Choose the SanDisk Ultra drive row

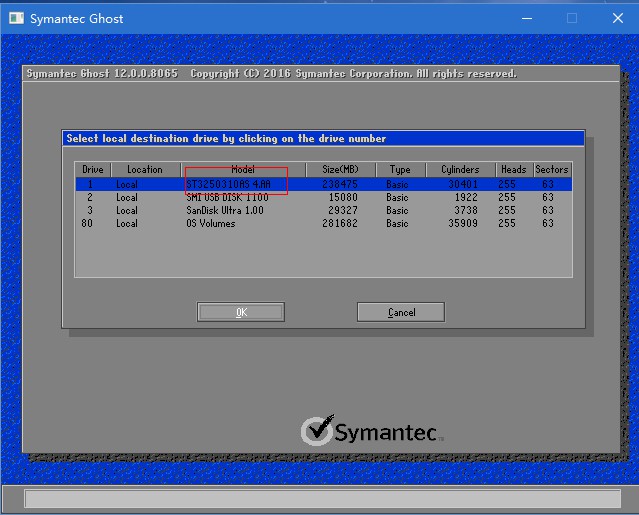click(224, 210)
